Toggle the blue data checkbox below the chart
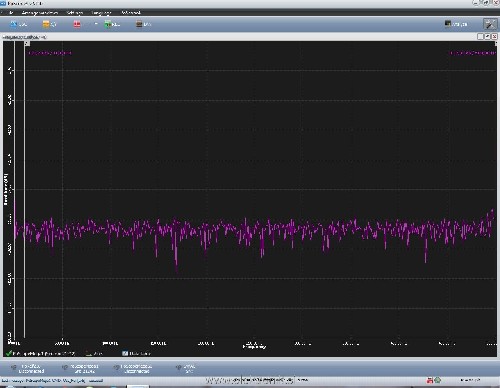Viewport: 500px width, 388px height. pyautogui.click(x=125, y=353)
